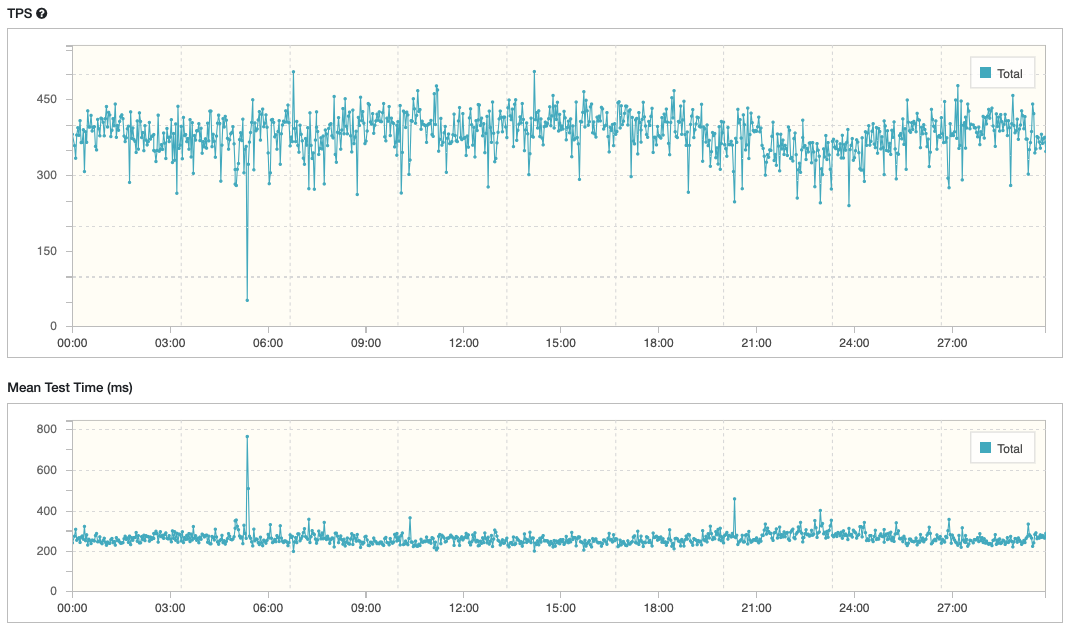Click the 21:00 x-axis label on TPS chart
Viewport: 1071px width, 634px height.
pos(756,343)
